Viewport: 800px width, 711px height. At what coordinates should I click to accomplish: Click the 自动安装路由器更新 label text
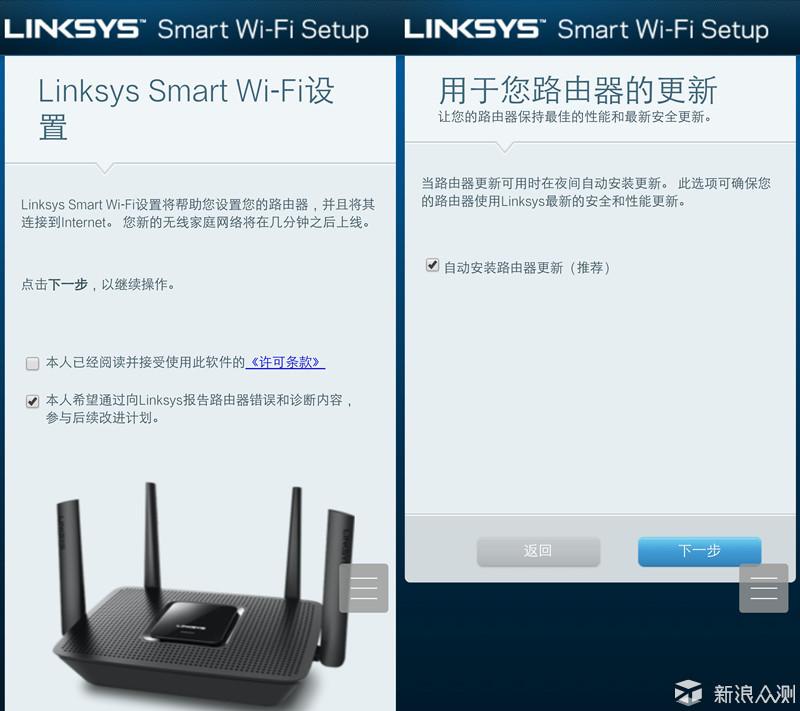[527, 267]
